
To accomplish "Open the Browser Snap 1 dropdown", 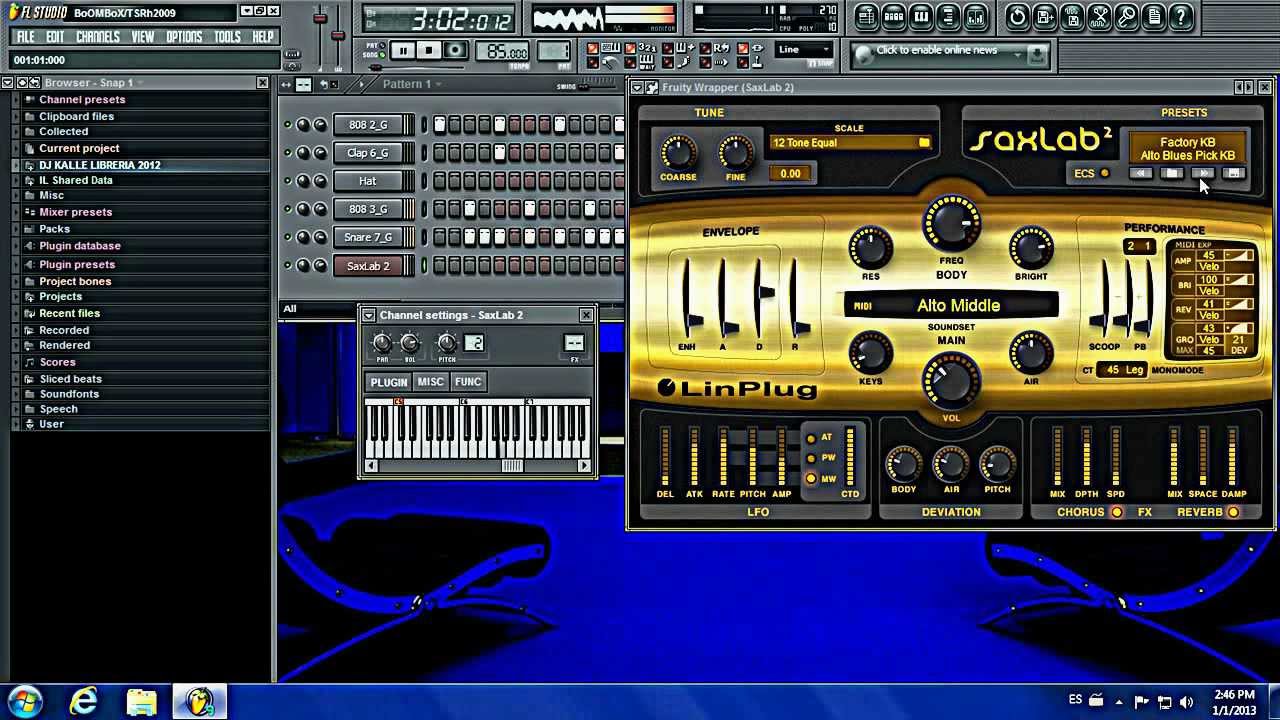I will point(94,83).
